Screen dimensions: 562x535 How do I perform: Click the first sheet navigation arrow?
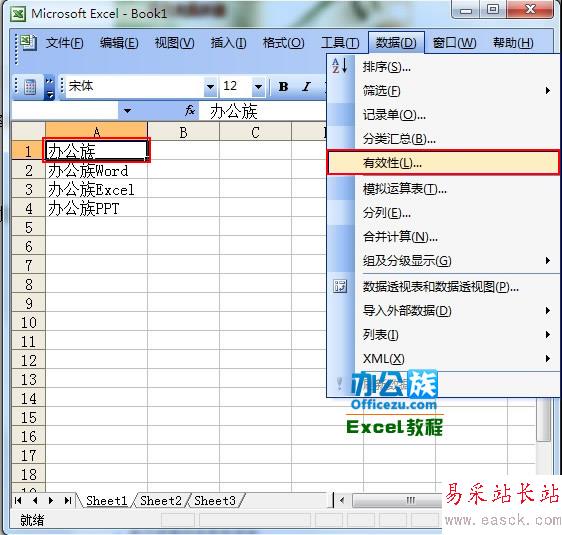[x=18, y=501]
